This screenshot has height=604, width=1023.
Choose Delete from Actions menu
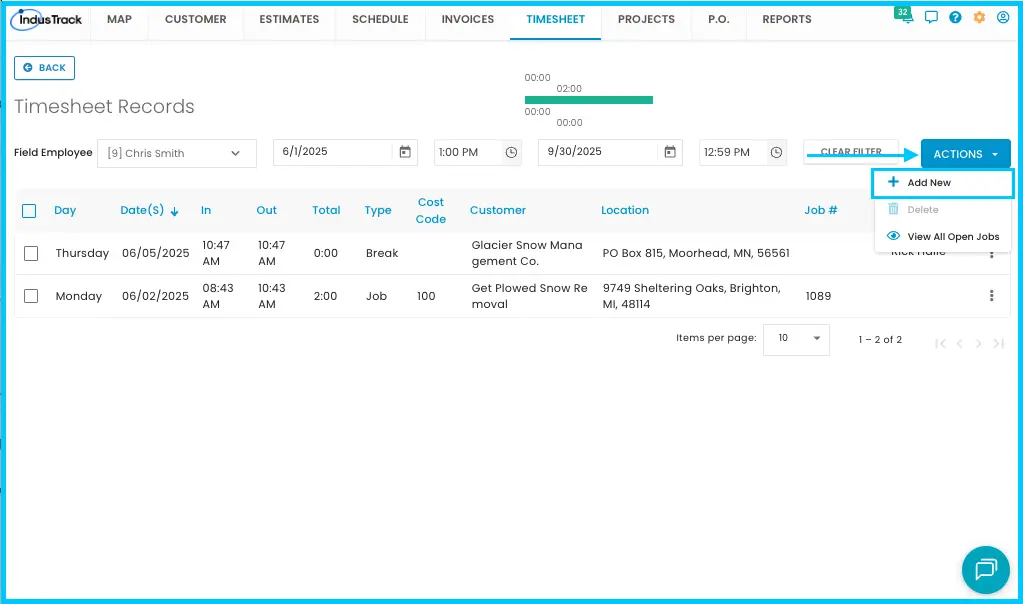[943, 209]
